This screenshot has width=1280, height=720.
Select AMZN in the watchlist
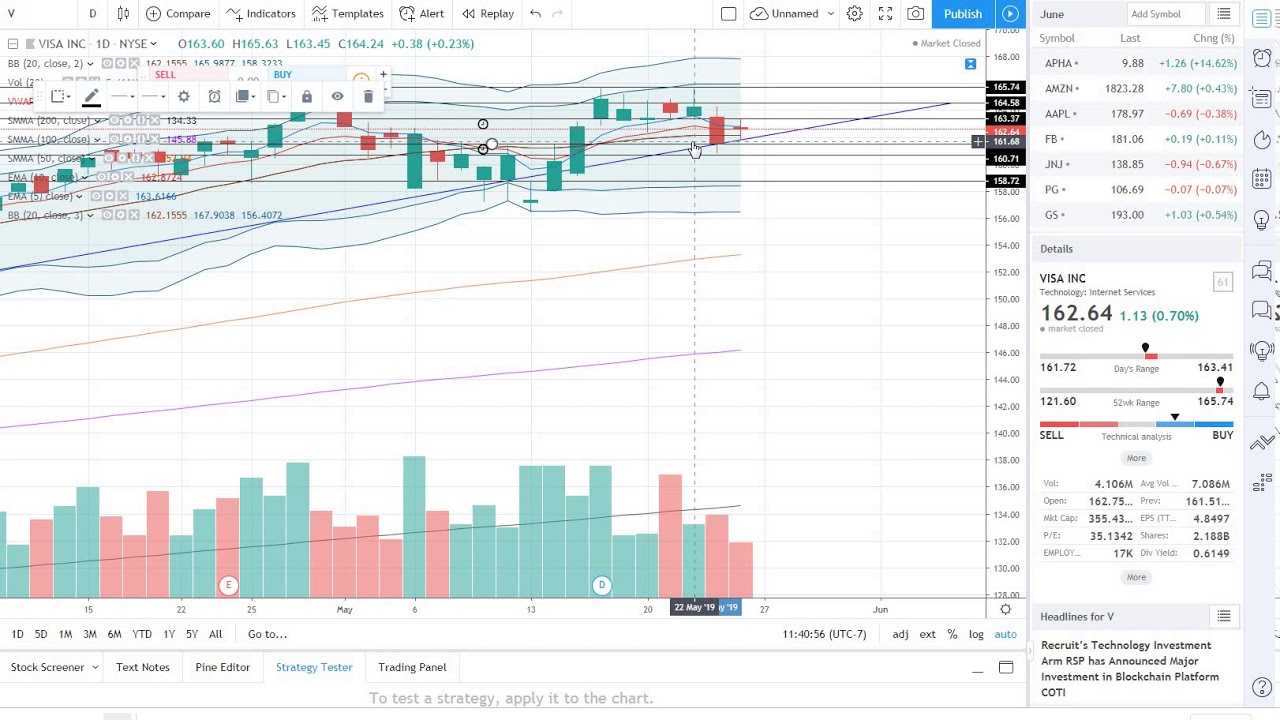click(x=1137, y=89)
